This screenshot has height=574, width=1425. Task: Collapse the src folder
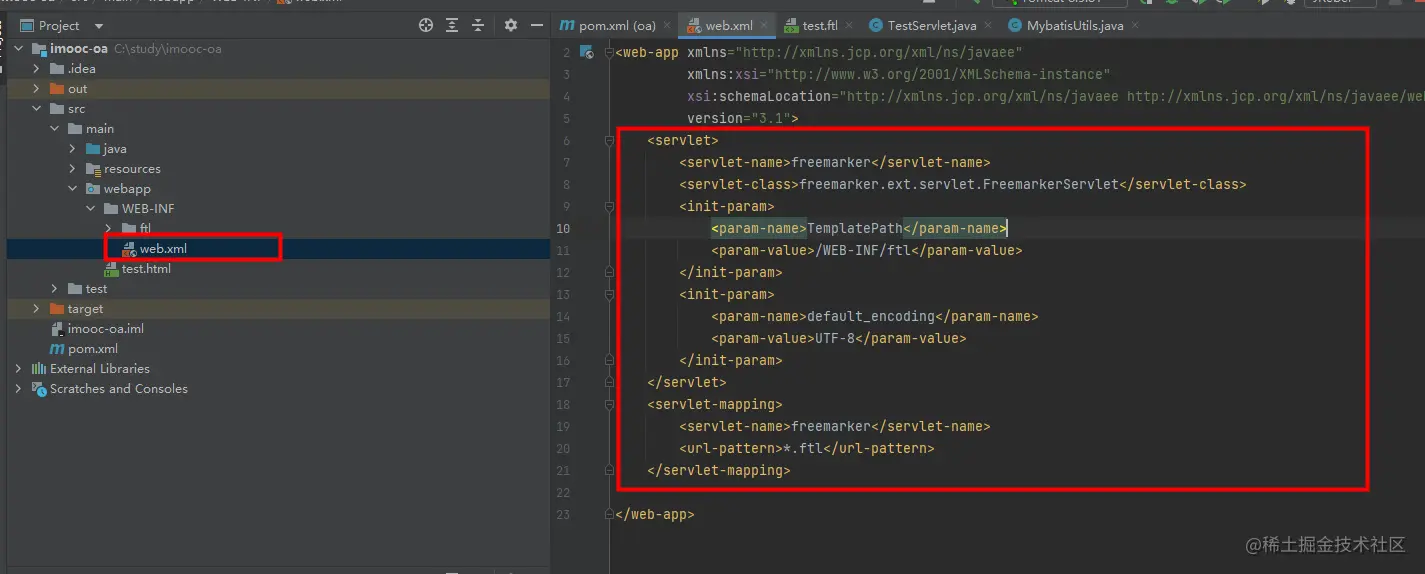tap(37, 109)
